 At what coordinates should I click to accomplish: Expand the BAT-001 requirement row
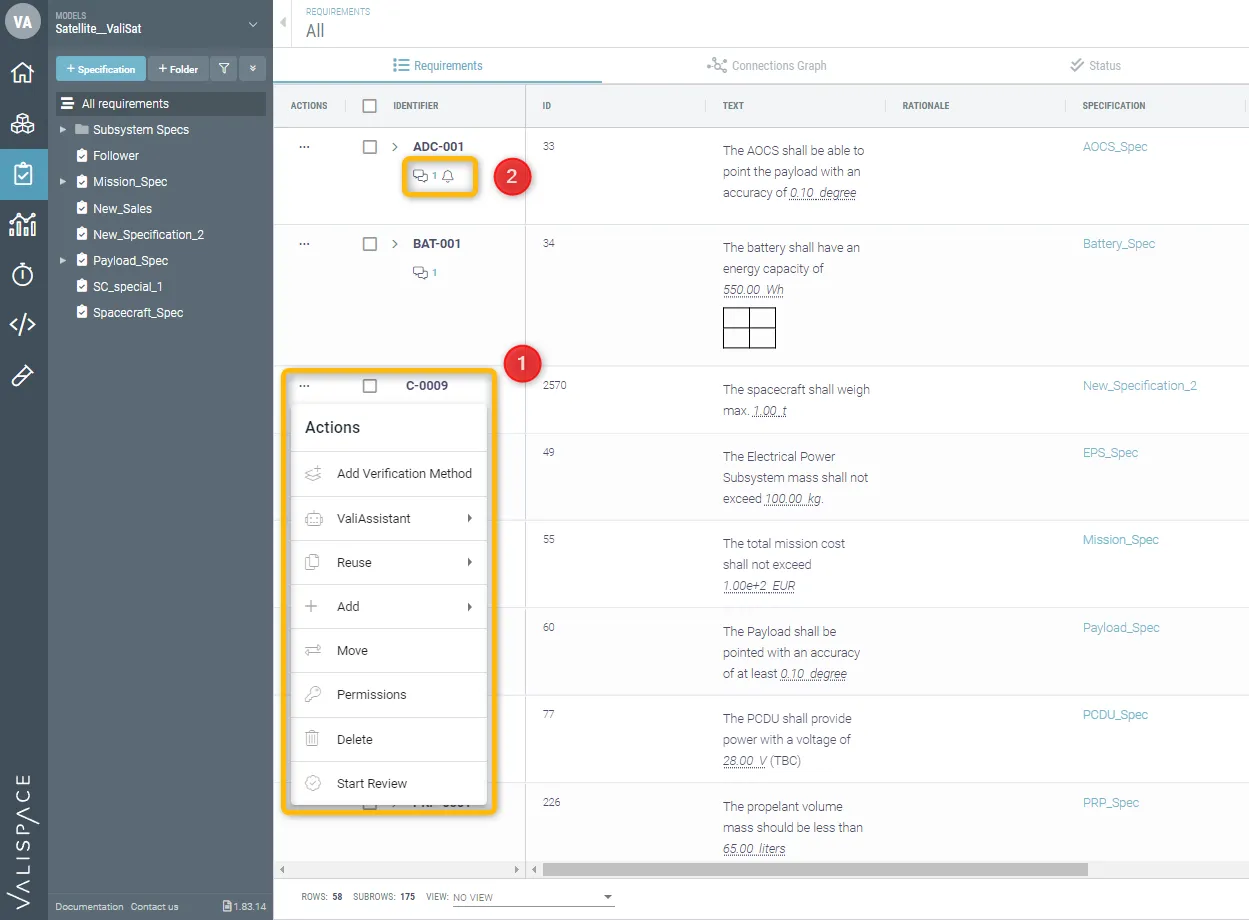395,244
